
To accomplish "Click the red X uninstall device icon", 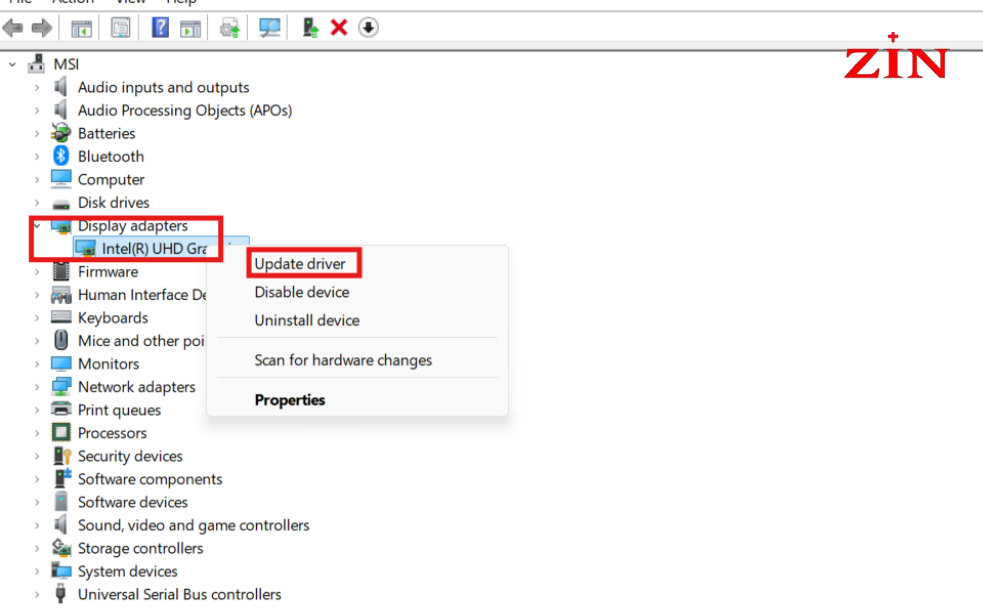I will coord(339,28).
